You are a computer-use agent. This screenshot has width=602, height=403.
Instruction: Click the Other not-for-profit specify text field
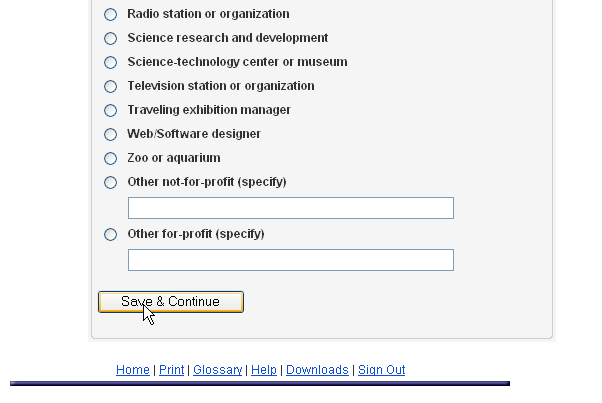tap(290, 208)
